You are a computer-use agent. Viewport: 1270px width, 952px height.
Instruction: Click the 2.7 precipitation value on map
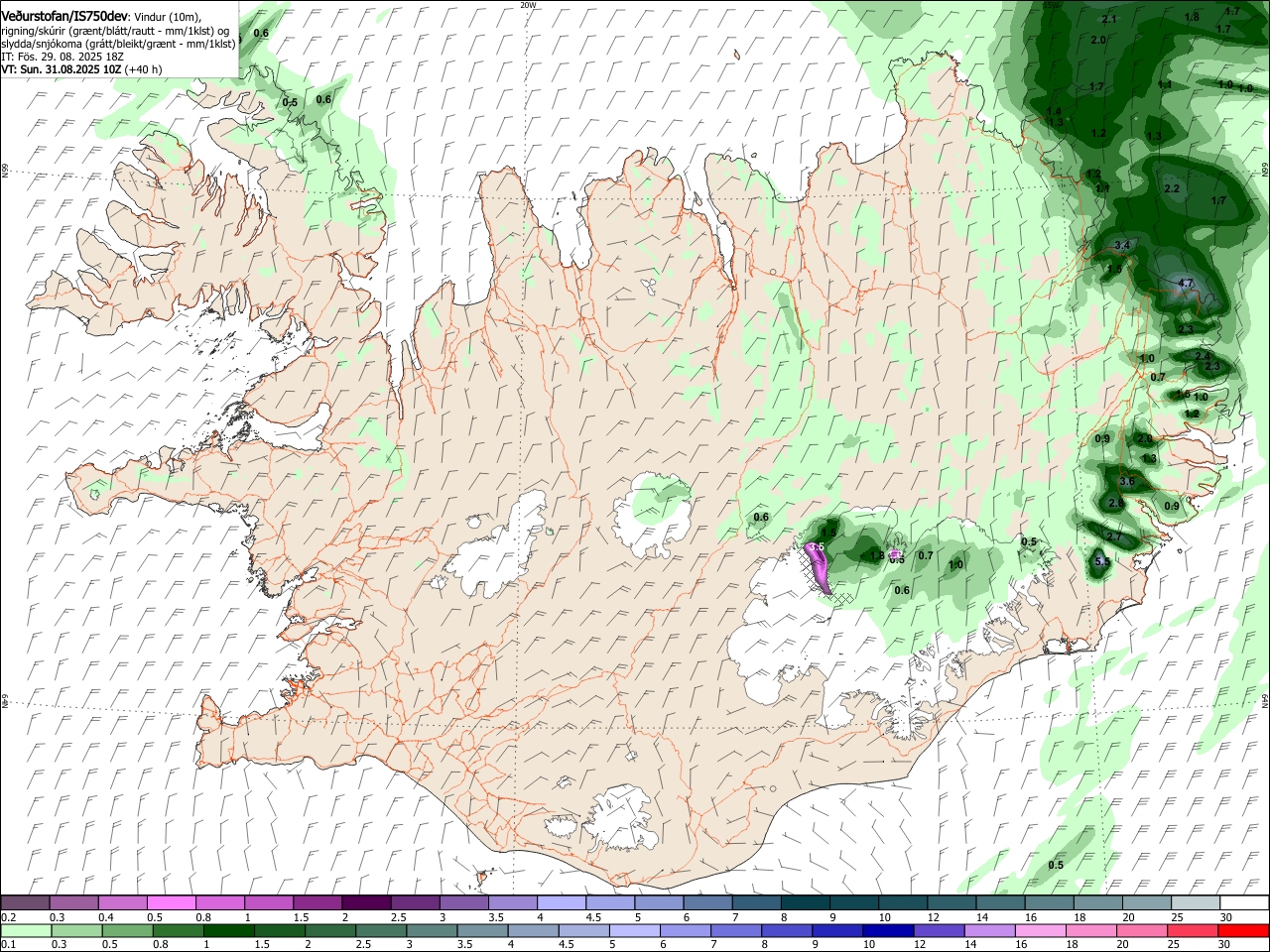coord(1113,536)
